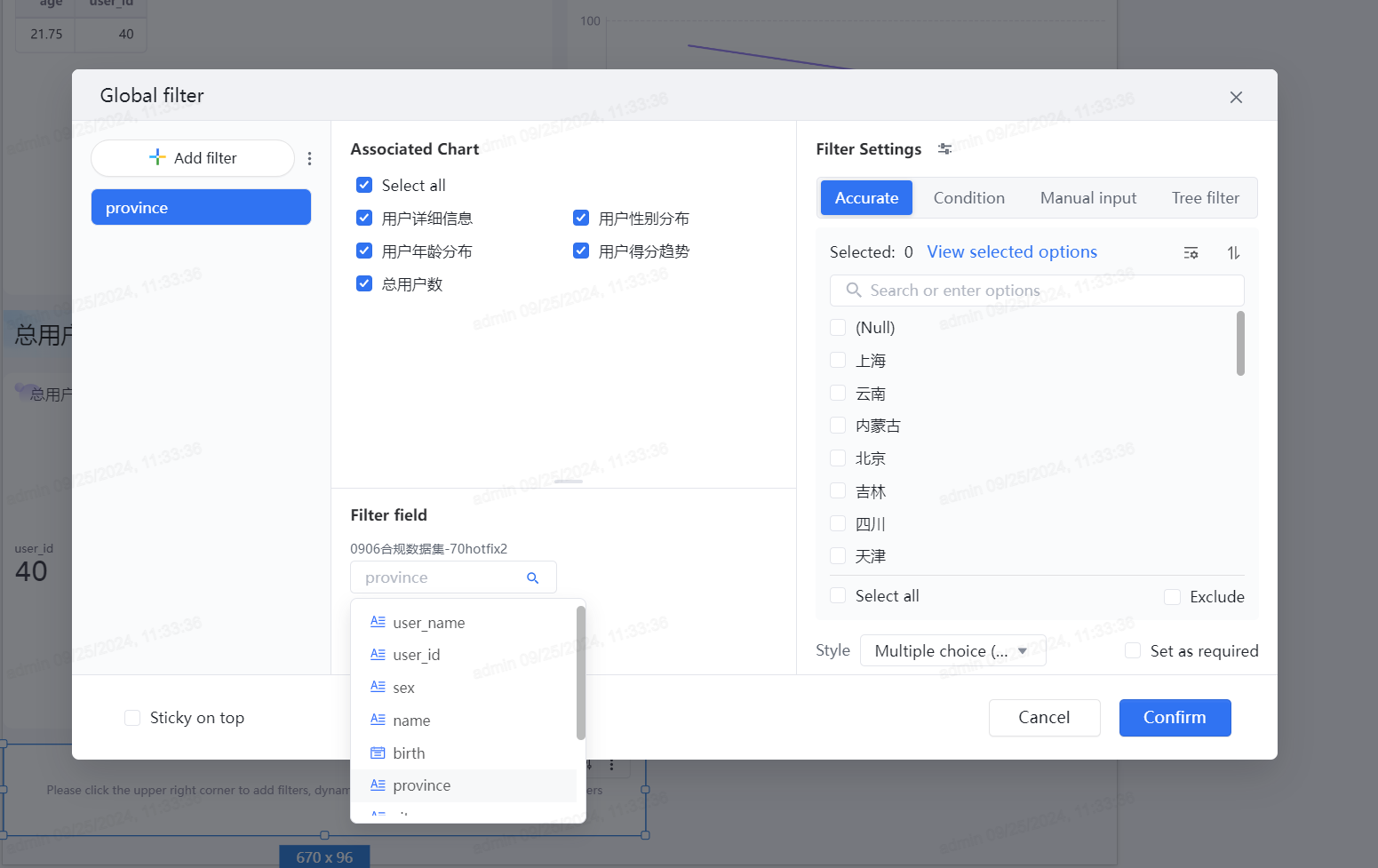
Task: Uncheck 用户详细信息 chart
Action: pyautogui.click(x=364, y=218)
